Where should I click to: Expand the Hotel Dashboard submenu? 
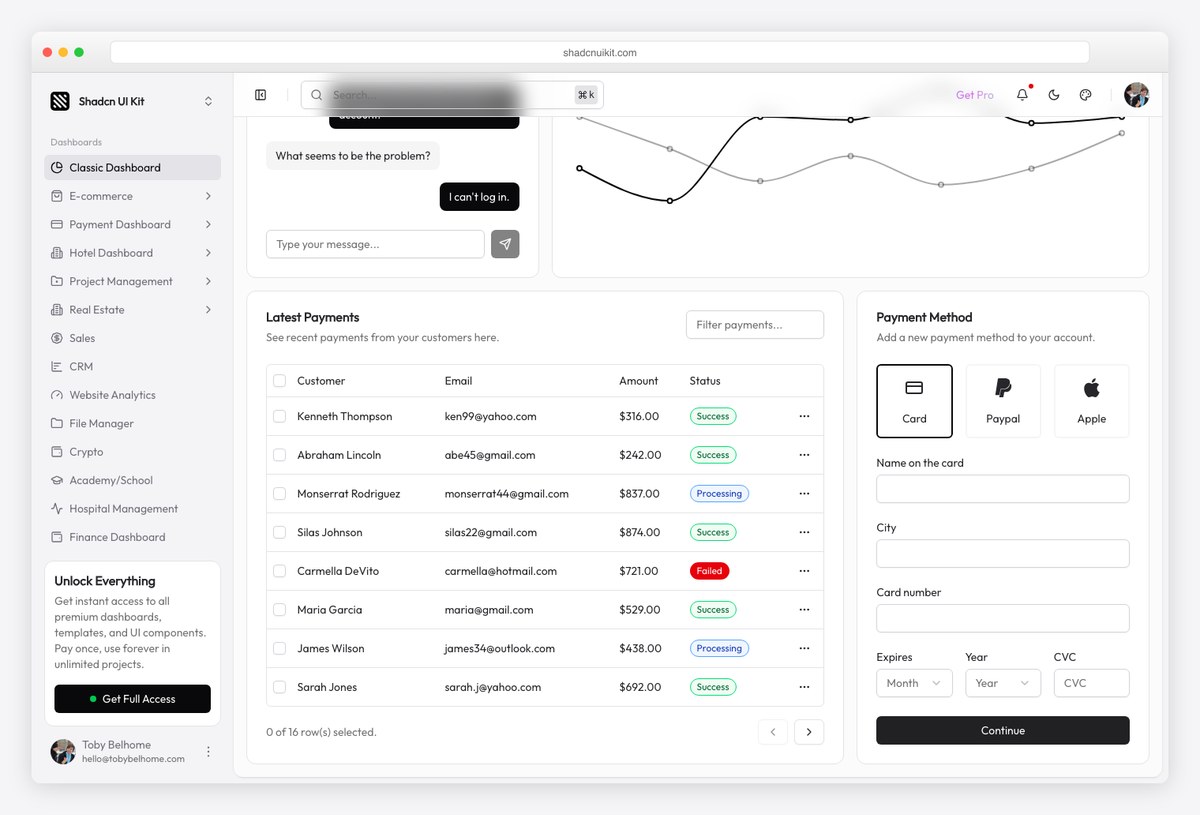208,253
